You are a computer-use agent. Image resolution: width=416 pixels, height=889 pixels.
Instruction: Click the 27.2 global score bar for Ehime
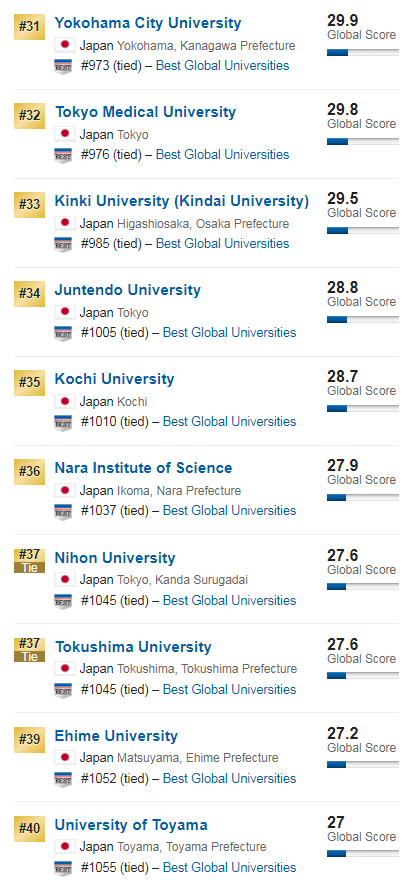tap(363, 765)
